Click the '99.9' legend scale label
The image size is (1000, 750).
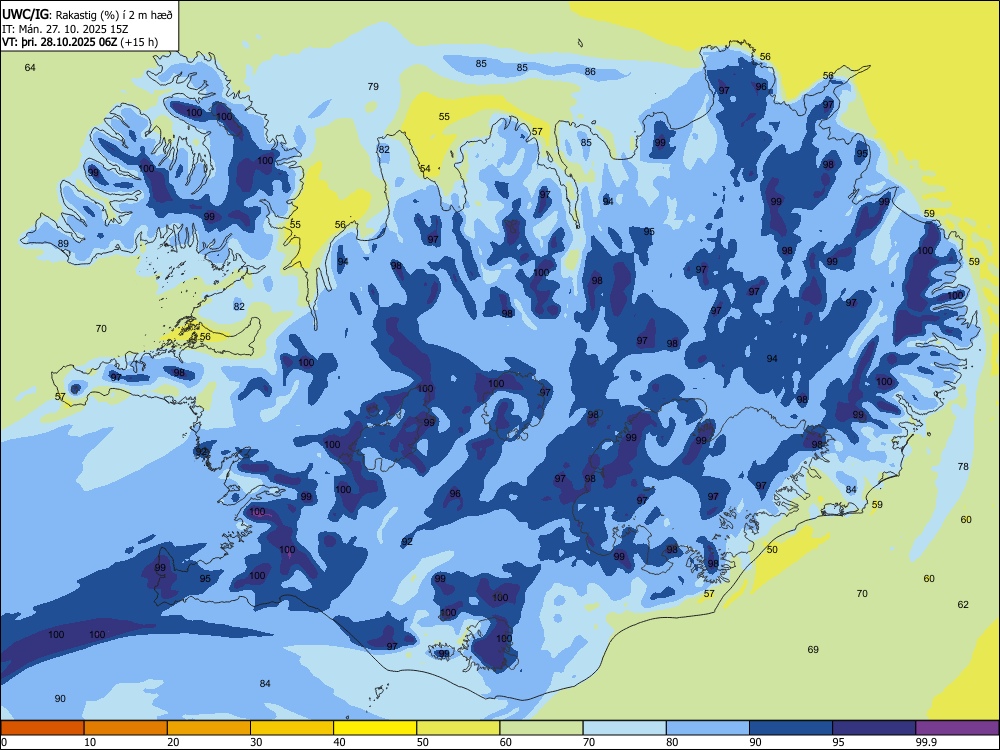925,742
